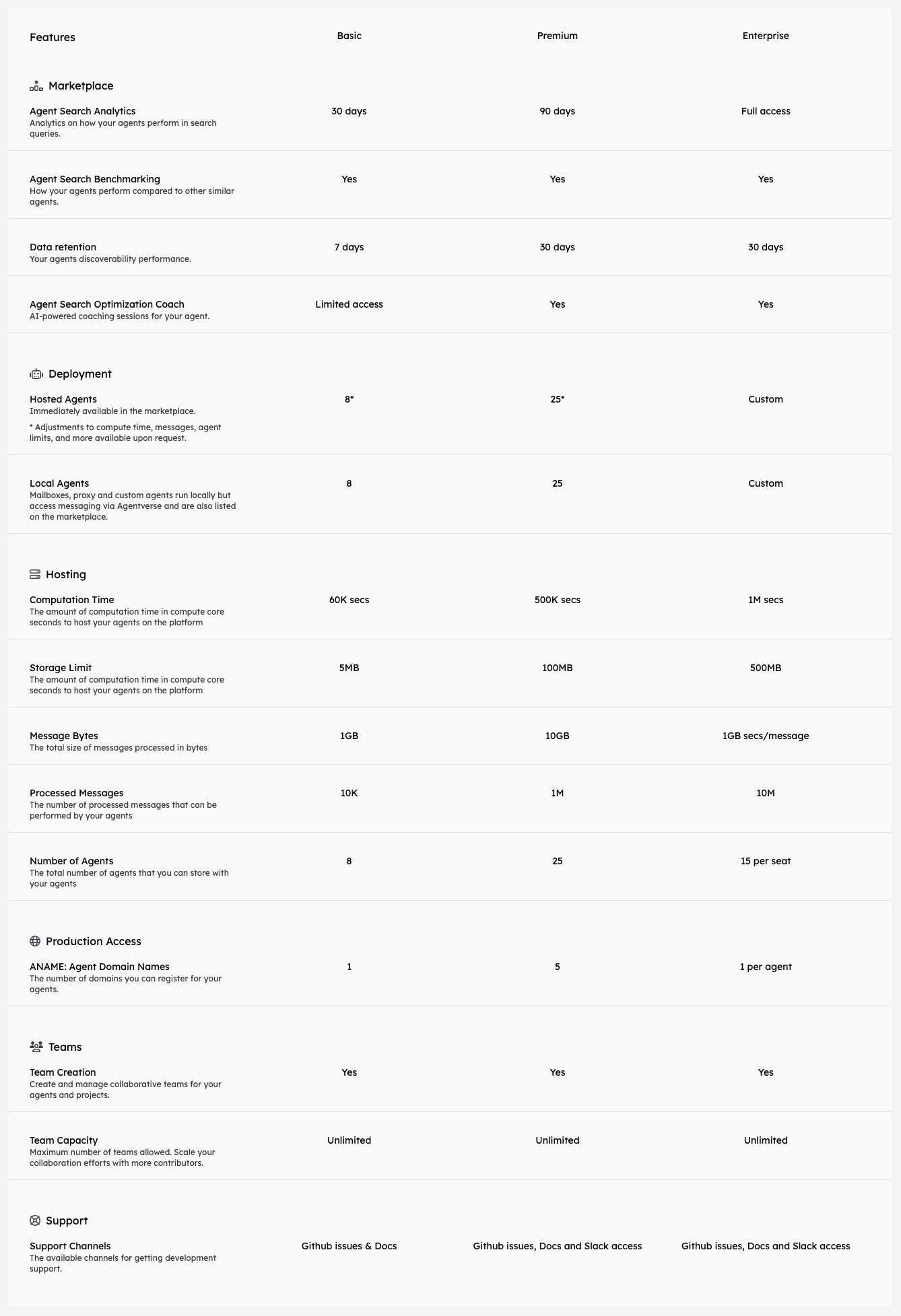Select the Basic plan column header
The width and height of the screenshot is (901, 1316).
[349, 36]
